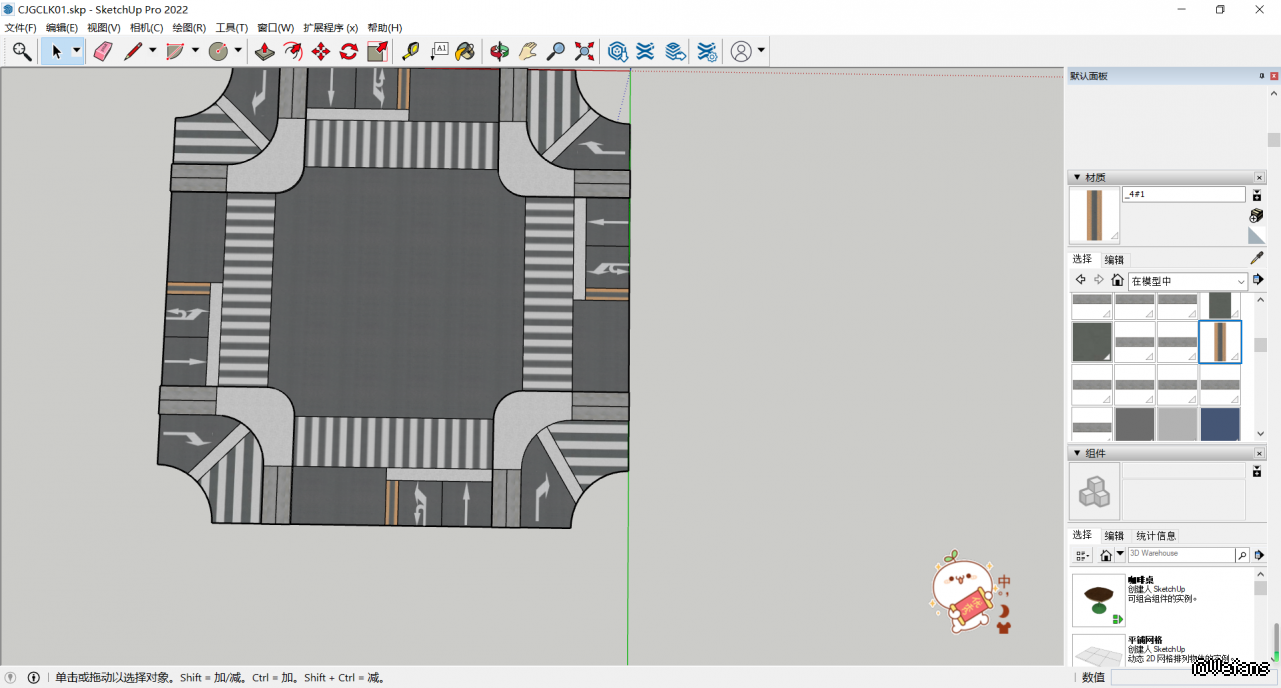
Task: Switch to 统计信息 tab in components
Action: pos(1156,536)
